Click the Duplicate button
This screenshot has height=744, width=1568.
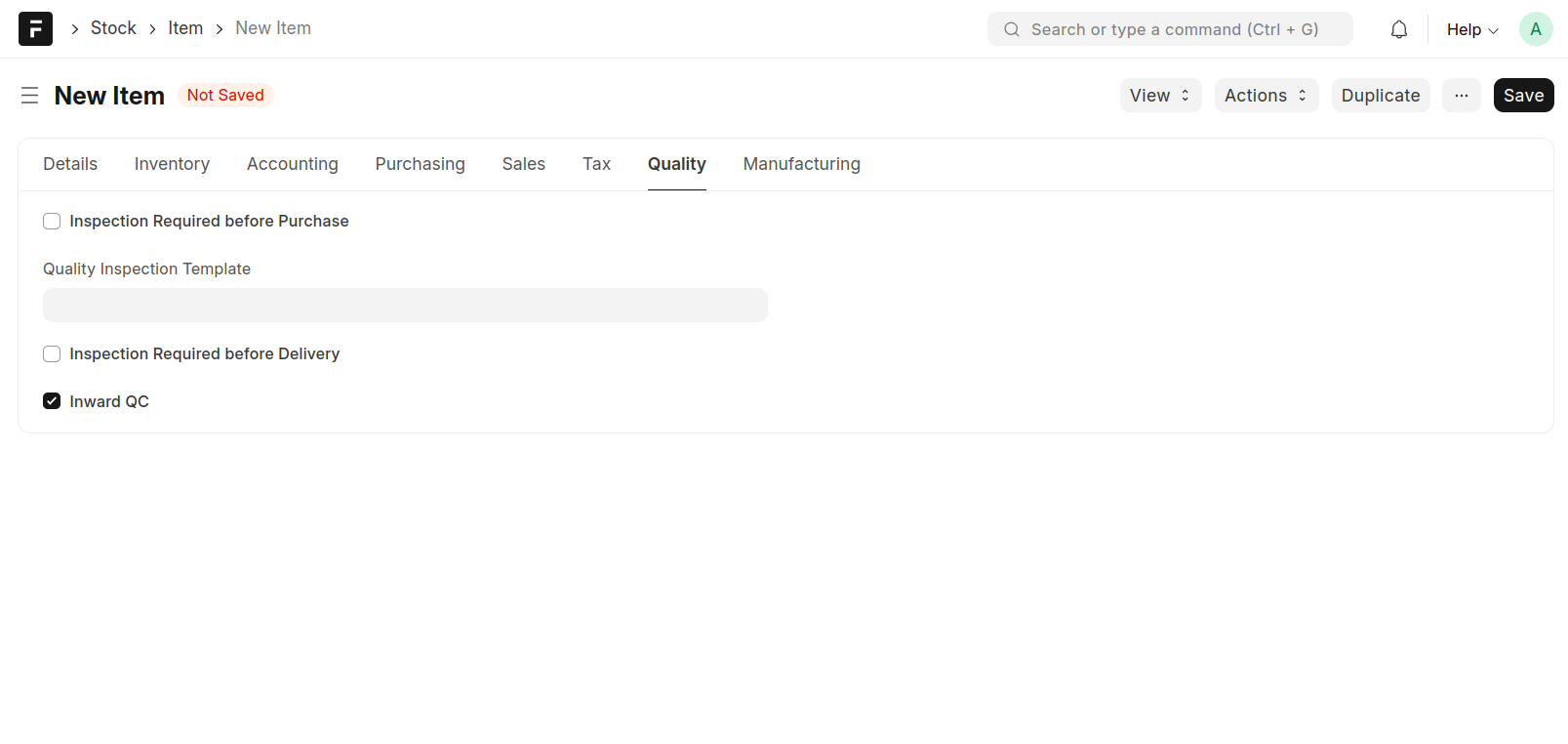pyautogui.click(x=1380, y=96)
